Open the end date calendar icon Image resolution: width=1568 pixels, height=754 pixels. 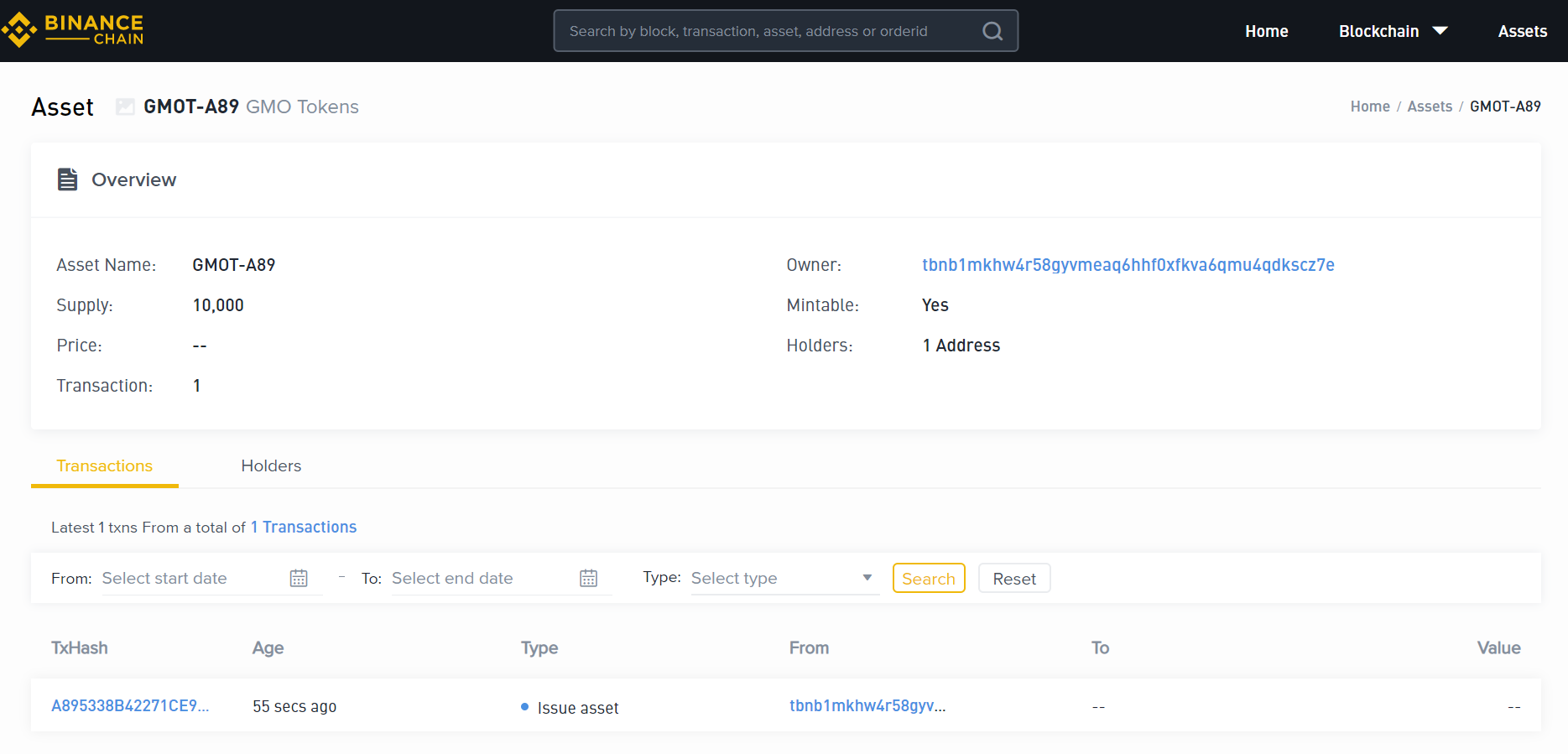pos(589,578)
